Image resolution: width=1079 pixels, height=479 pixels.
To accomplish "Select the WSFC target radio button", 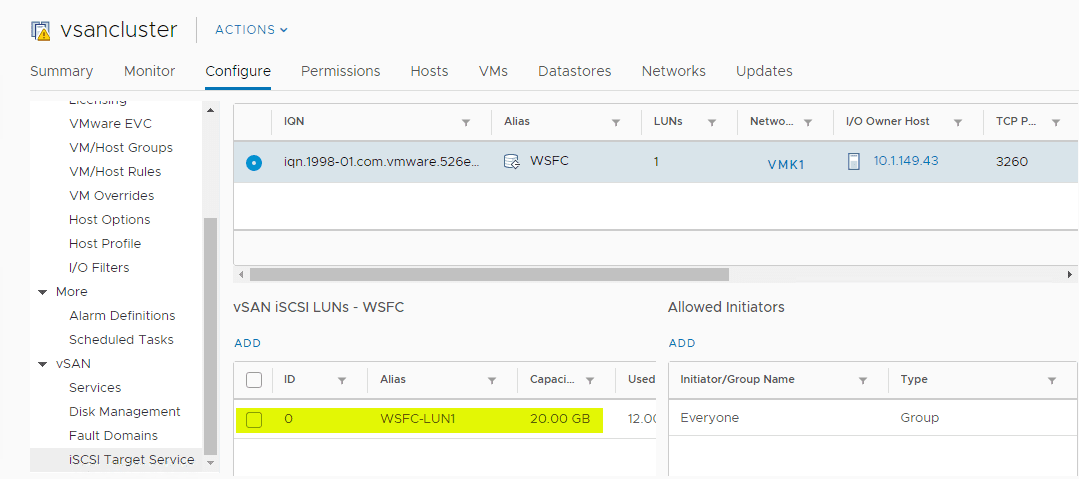I will point(254,162).
